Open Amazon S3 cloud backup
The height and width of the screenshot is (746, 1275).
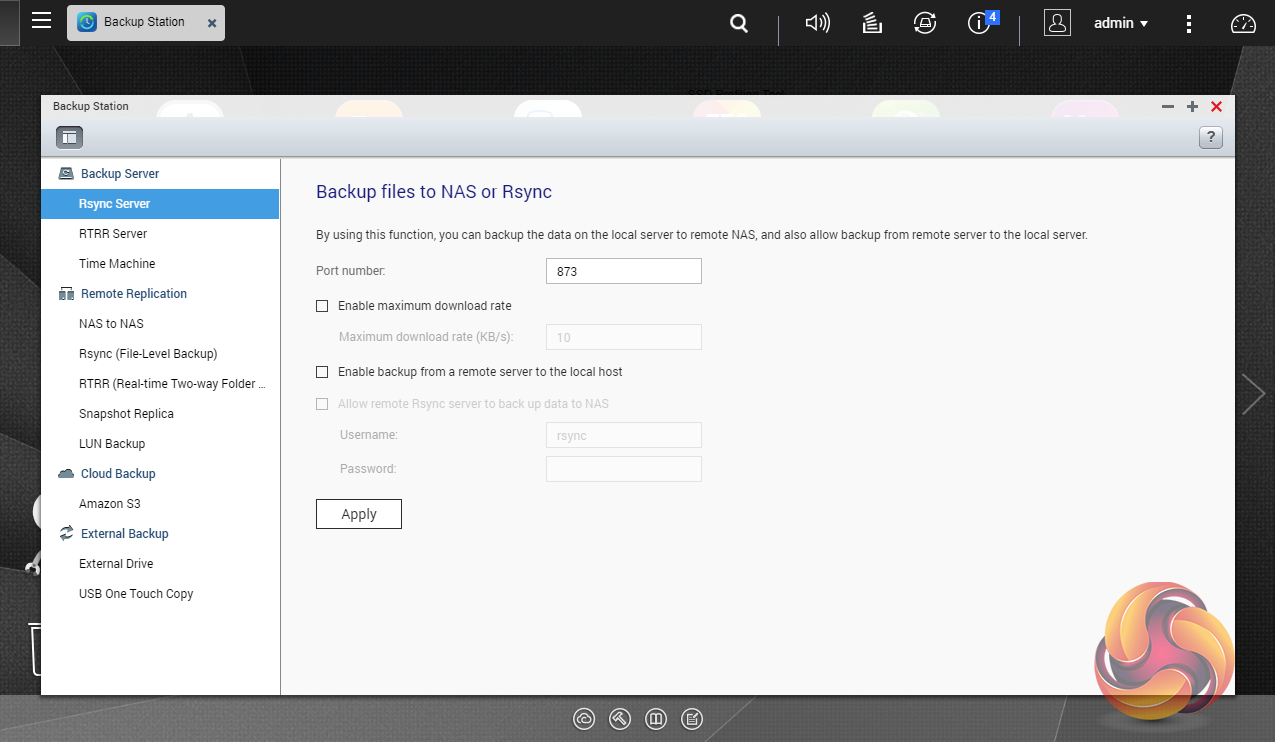click(x=109, y=504)
